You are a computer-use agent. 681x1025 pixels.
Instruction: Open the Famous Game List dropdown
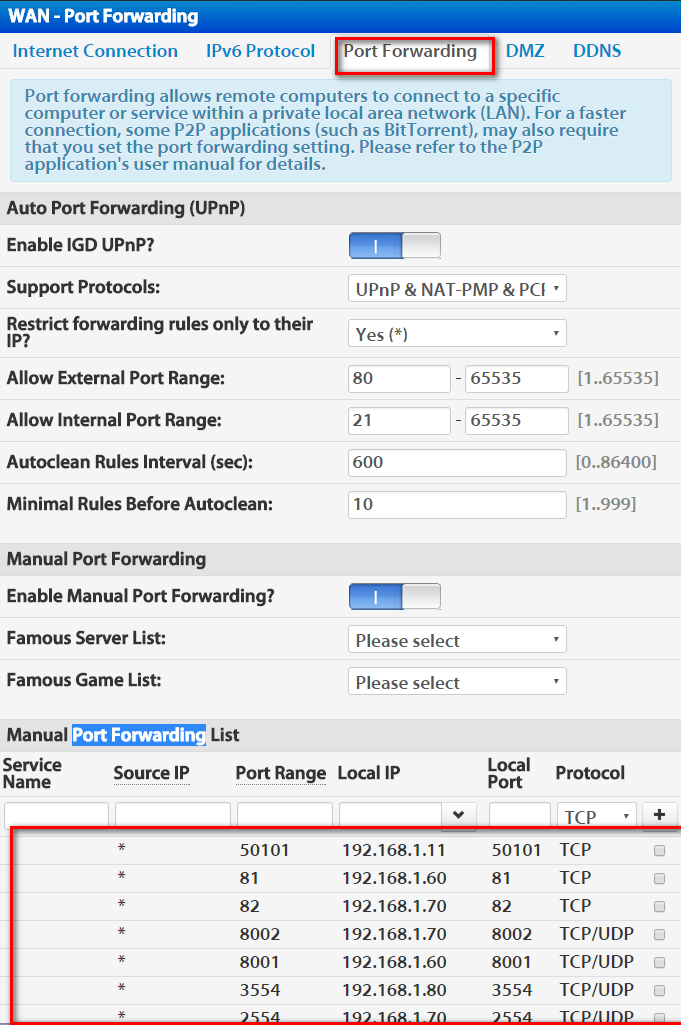click(457, 682)
